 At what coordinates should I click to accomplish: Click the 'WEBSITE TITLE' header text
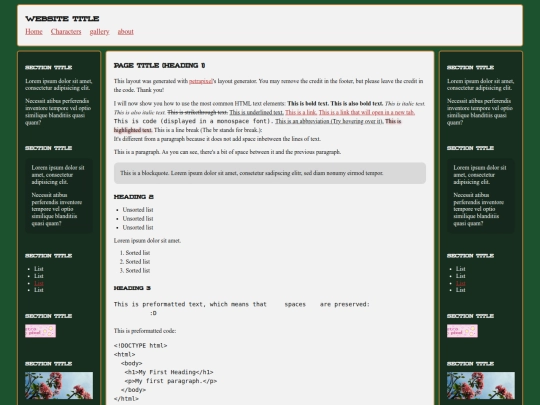(62, 19)
